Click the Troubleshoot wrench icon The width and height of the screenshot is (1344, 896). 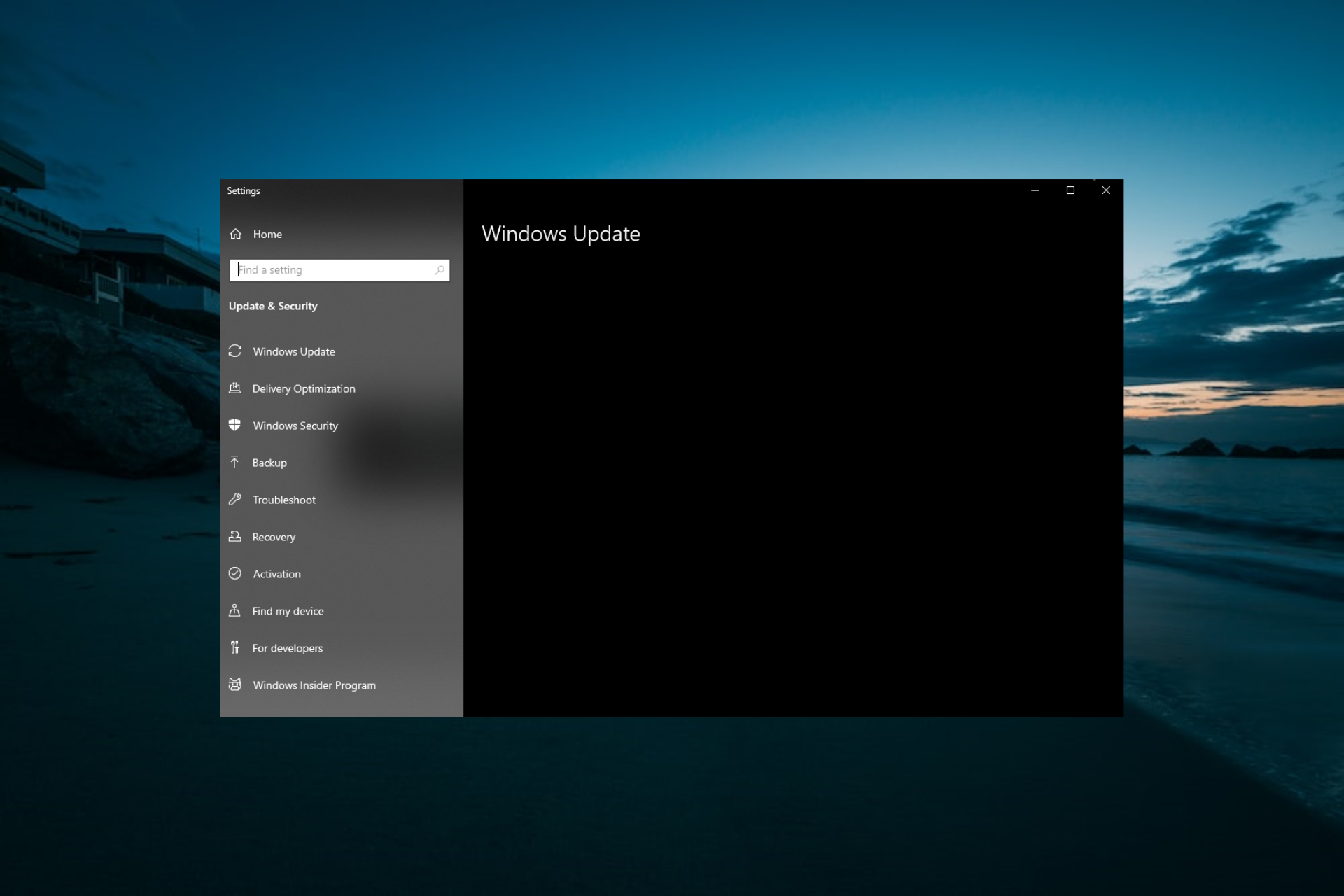pyautogui.click(x=235, y=499)
